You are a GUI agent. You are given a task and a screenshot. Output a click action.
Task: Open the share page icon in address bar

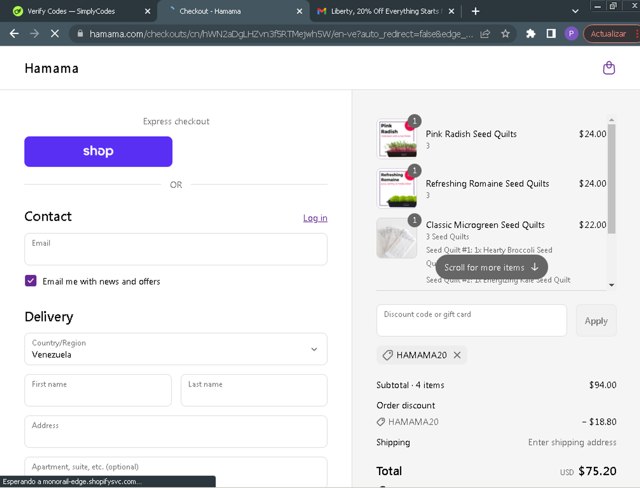[x=485, y=33]
